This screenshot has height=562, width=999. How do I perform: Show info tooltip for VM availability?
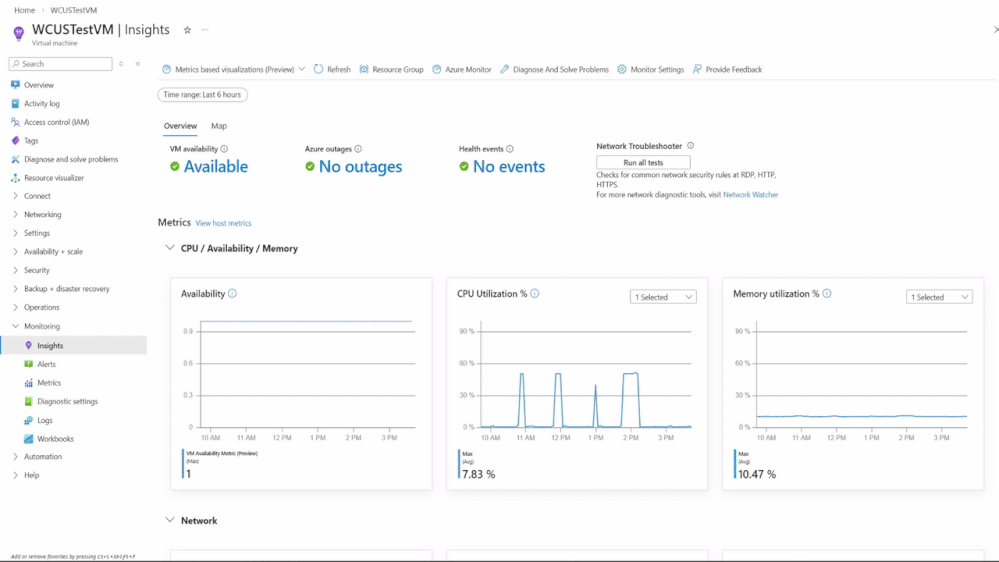coord(224,149)
